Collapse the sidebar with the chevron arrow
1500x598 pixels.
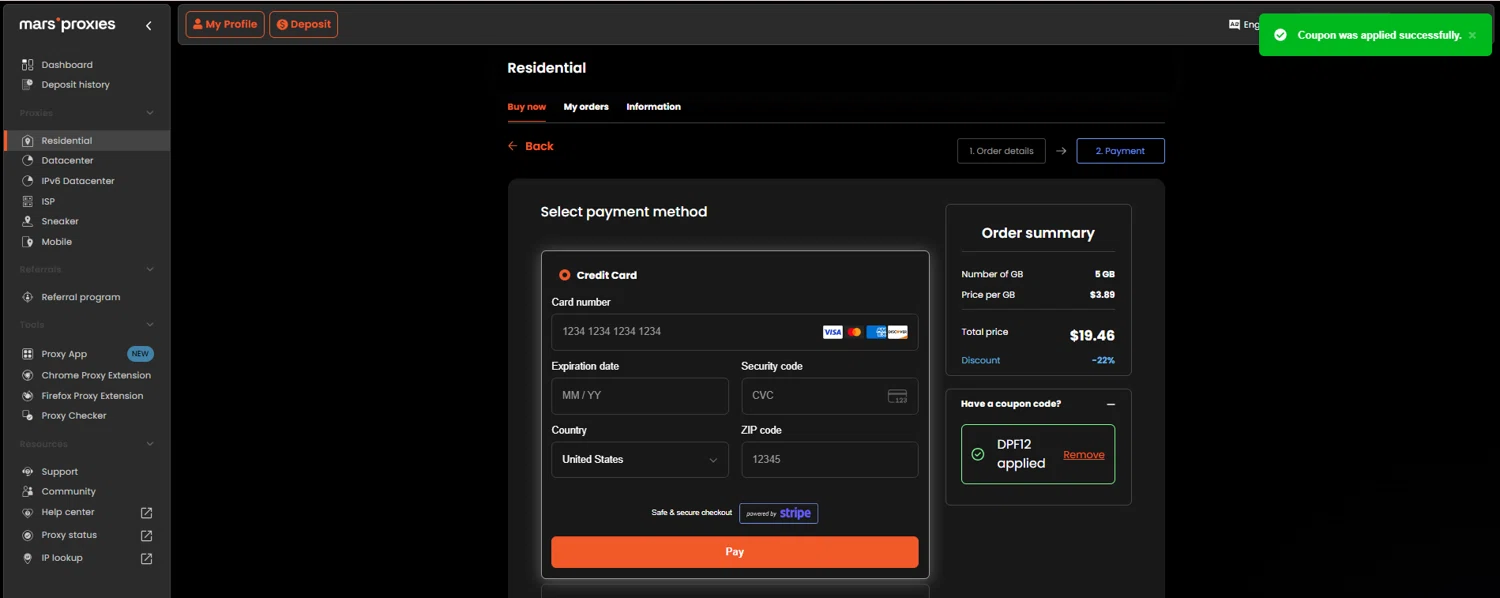tap(149, 26)
